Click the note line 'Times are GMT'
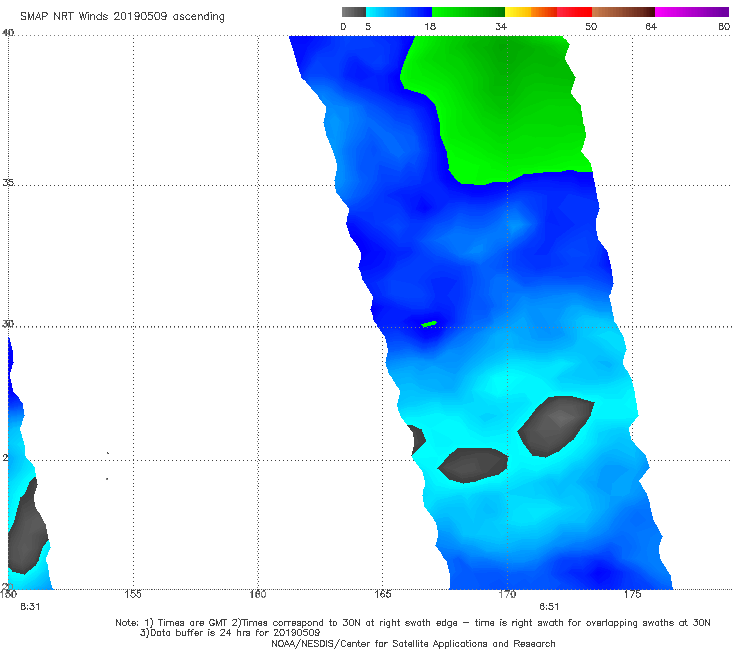The image size is (740, 650). tap(412, 623)
